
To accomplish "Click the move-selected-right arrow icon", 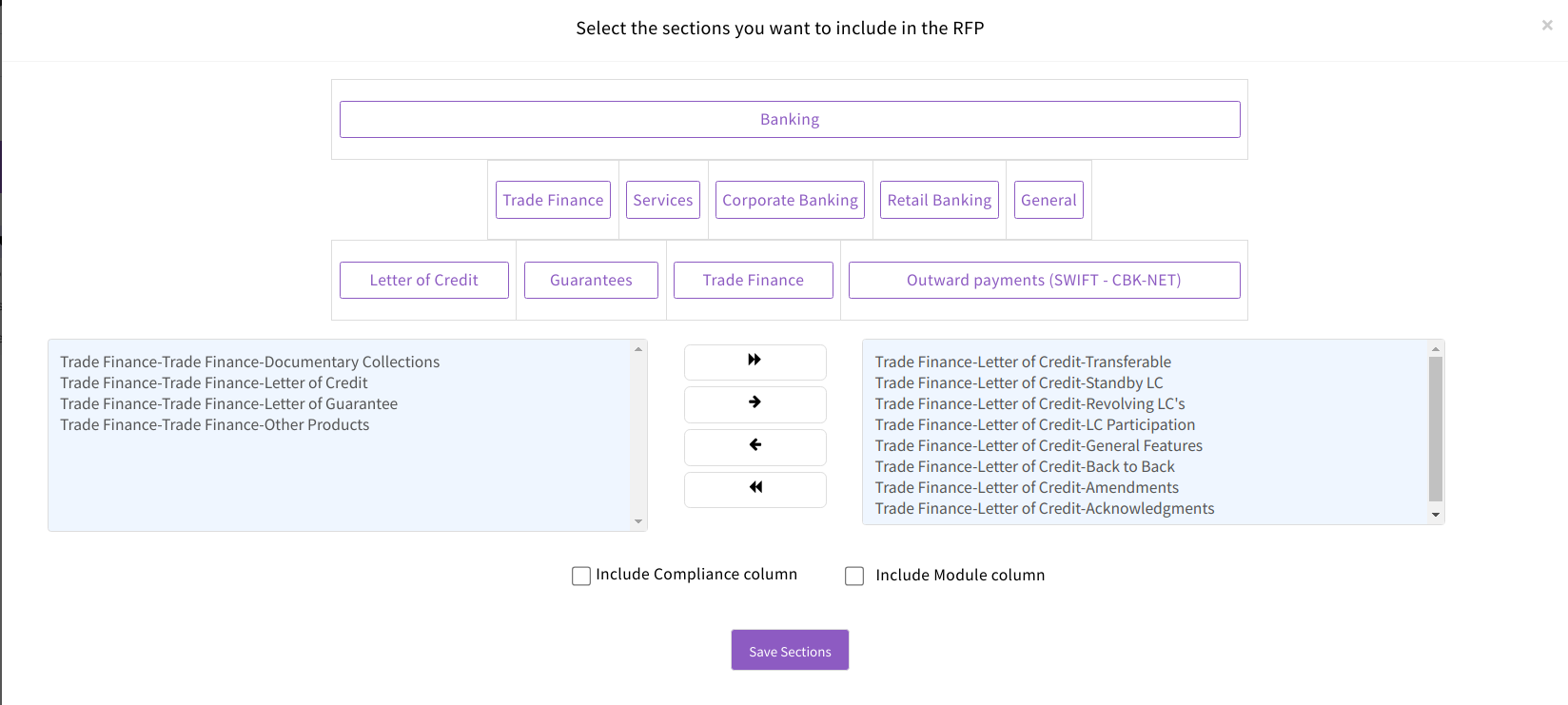I will [755, 402].
